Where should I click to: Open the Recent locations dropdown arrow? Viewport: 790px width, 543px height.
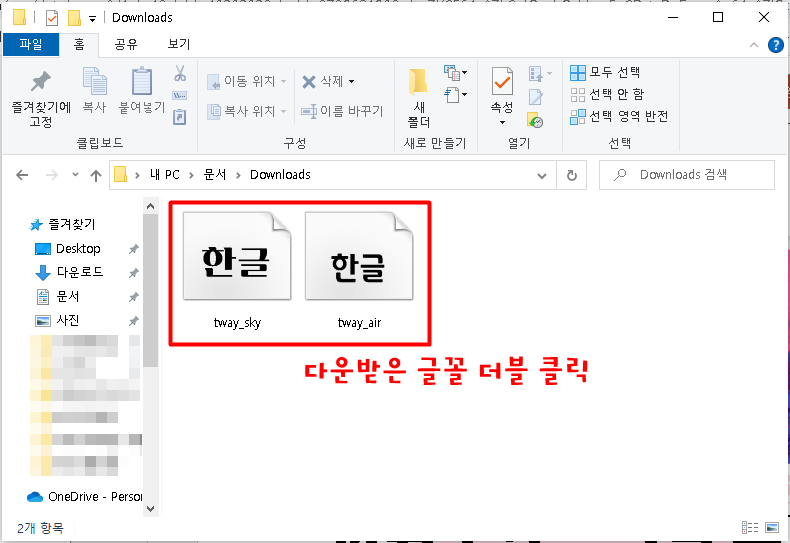point(75,175)
